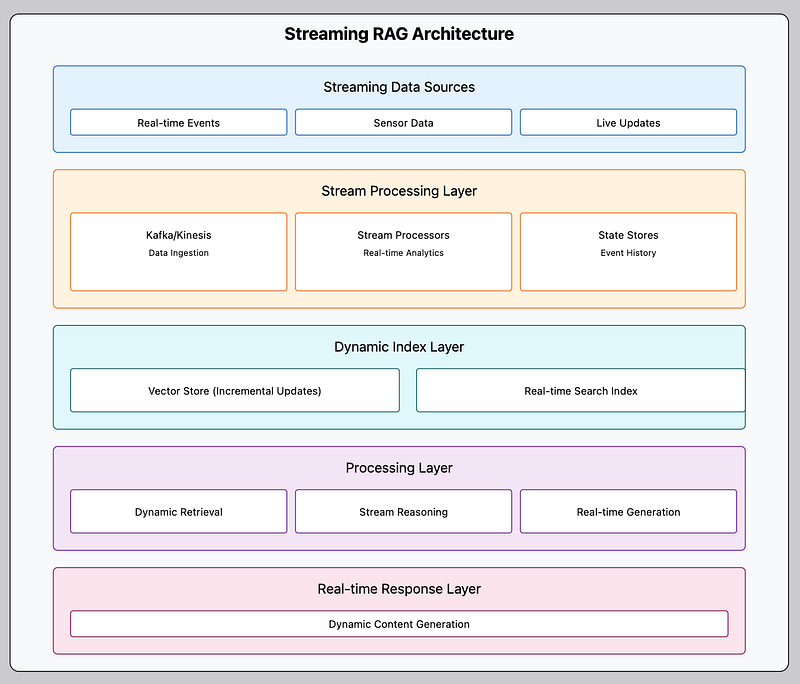Screen dimensions: 800x684
Task: Click the Data Ingestion subtitle
Action: (179, 253)
